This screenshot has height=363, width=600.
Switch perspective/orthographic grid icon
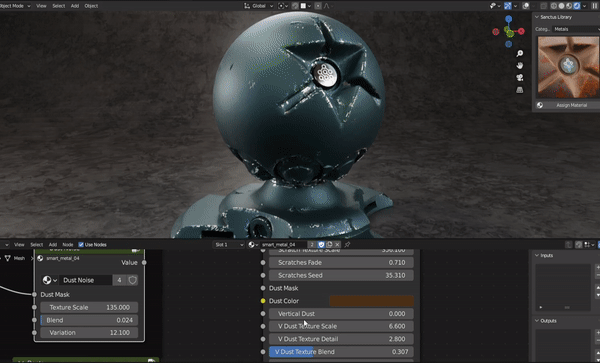[519, 90]
